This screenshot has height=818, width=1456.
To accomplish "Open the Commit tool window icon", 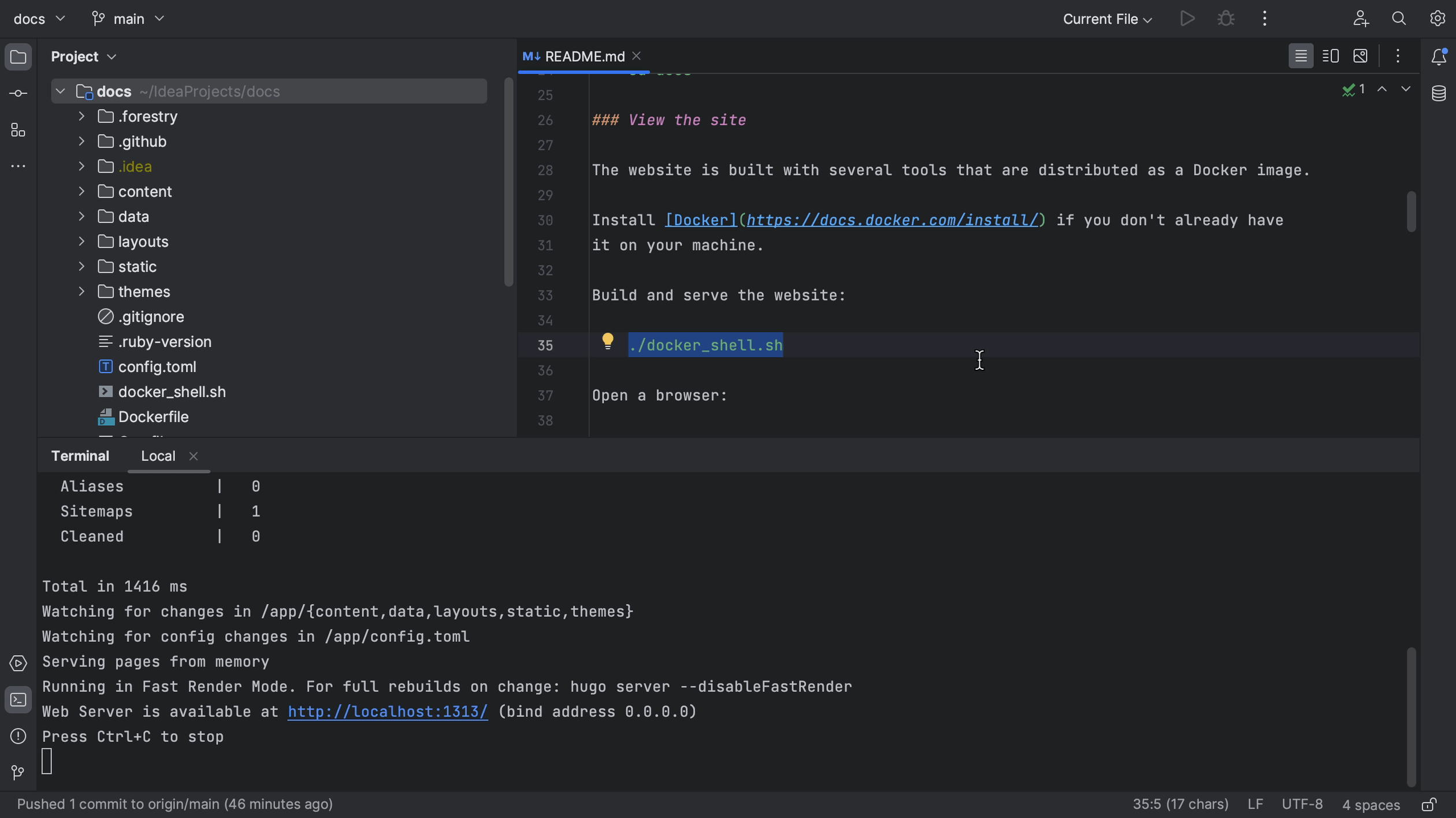I will [x=18, y=94].
